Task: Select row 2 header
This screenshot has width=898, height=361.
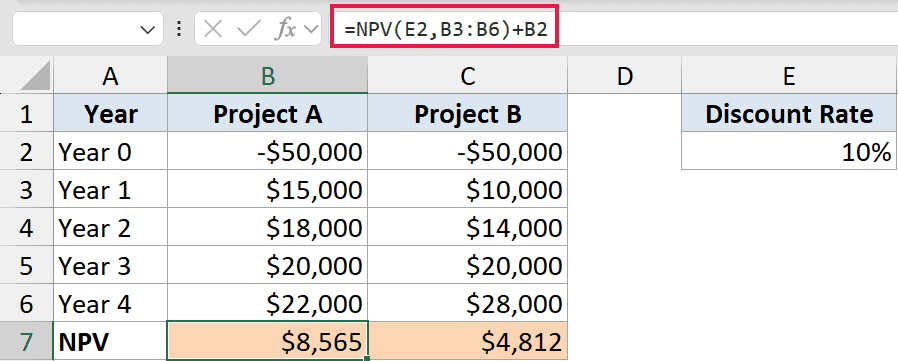Action: tap(26, 152)
